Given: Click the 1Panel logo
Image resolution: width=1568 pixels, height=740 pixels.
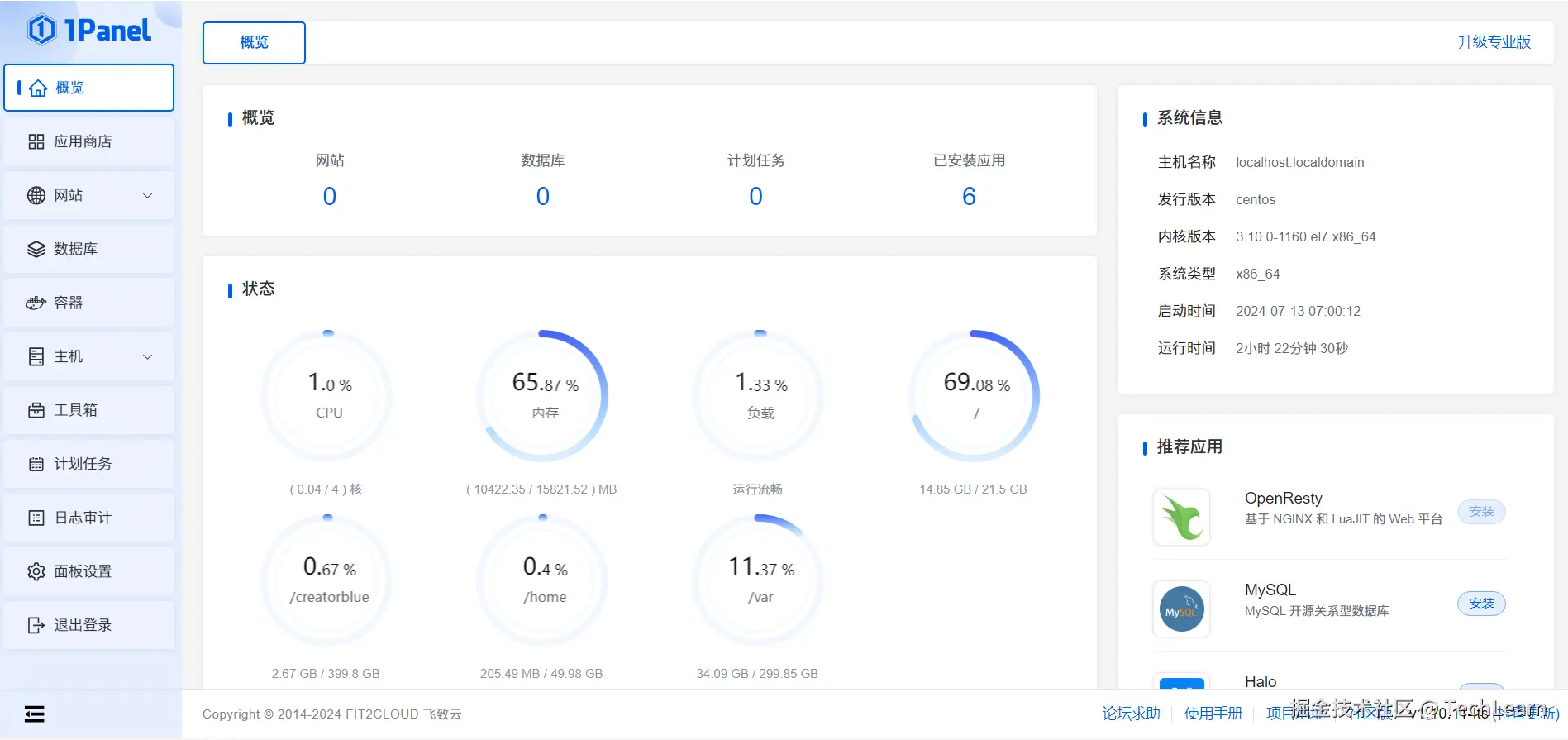Looking at the screenshot, I should click(x=89, y=31).
